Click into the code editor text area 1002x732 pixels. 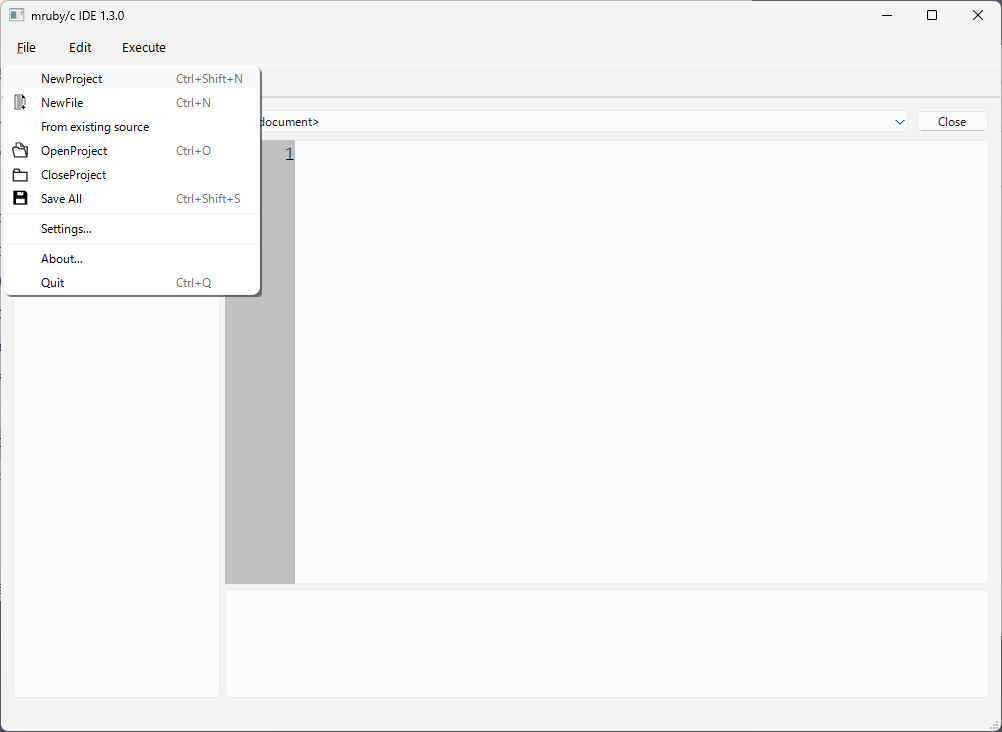pyautogui.click(x=641, y=362)
